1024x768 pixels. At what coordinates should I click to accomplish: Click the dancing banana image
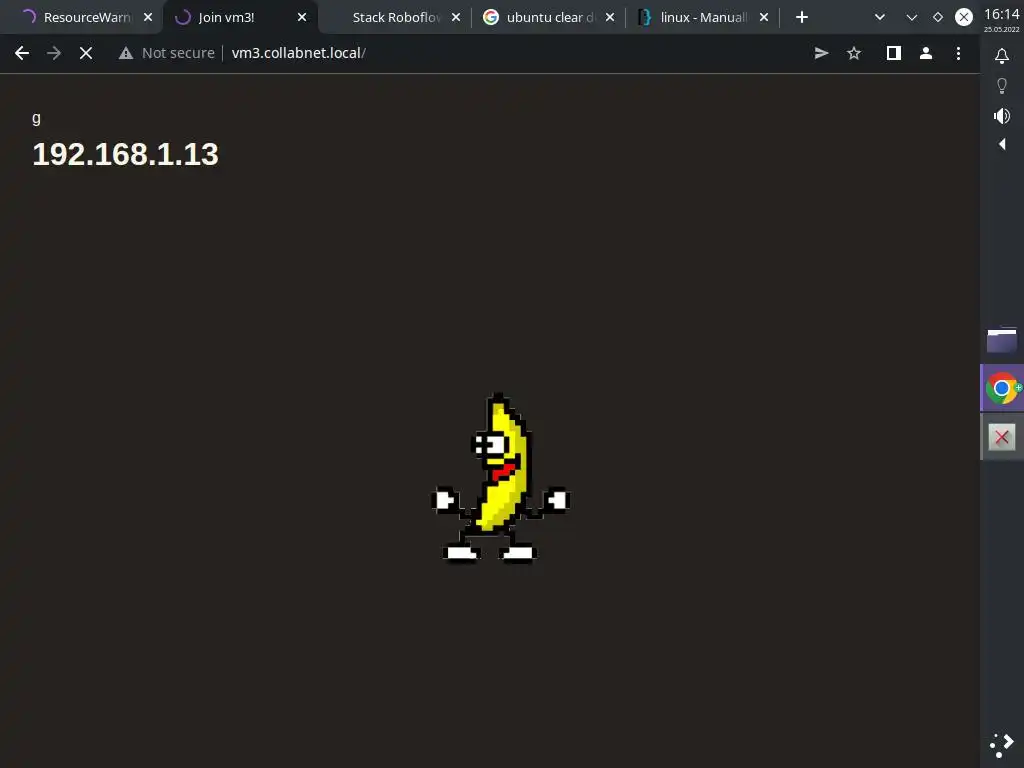pyautogui.click(x=501, y=477)
